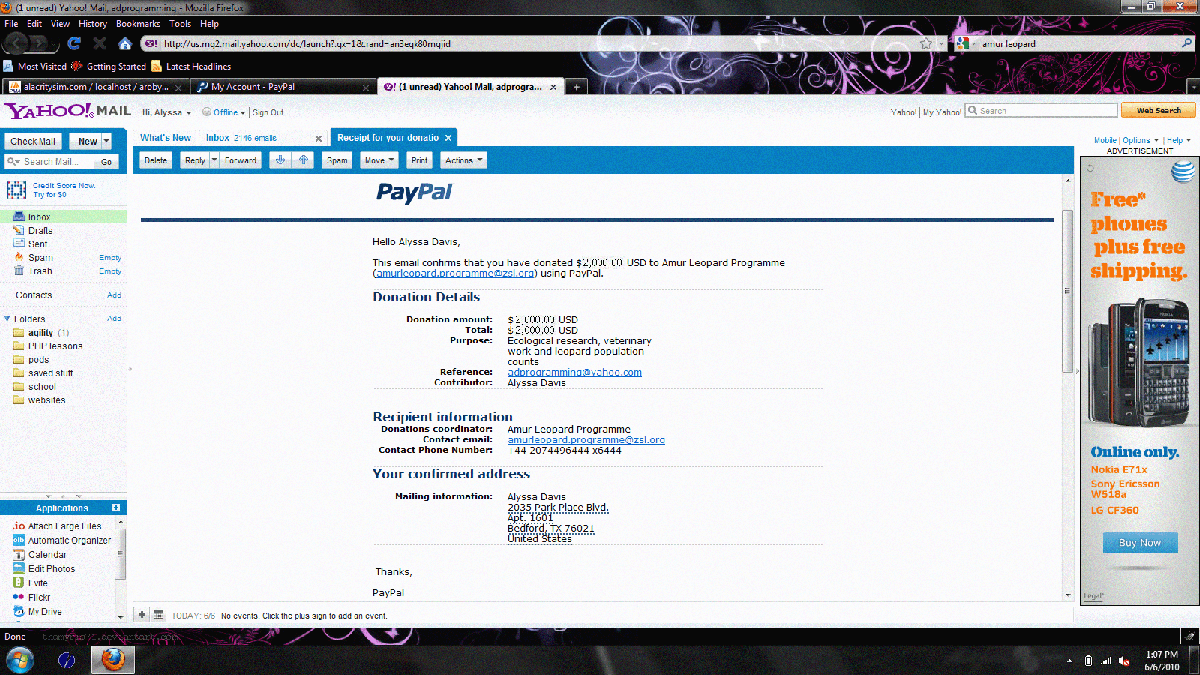Click the Firefox home icon
The width and height of the screenshot is (1200, 675).
tap(125, 44)
